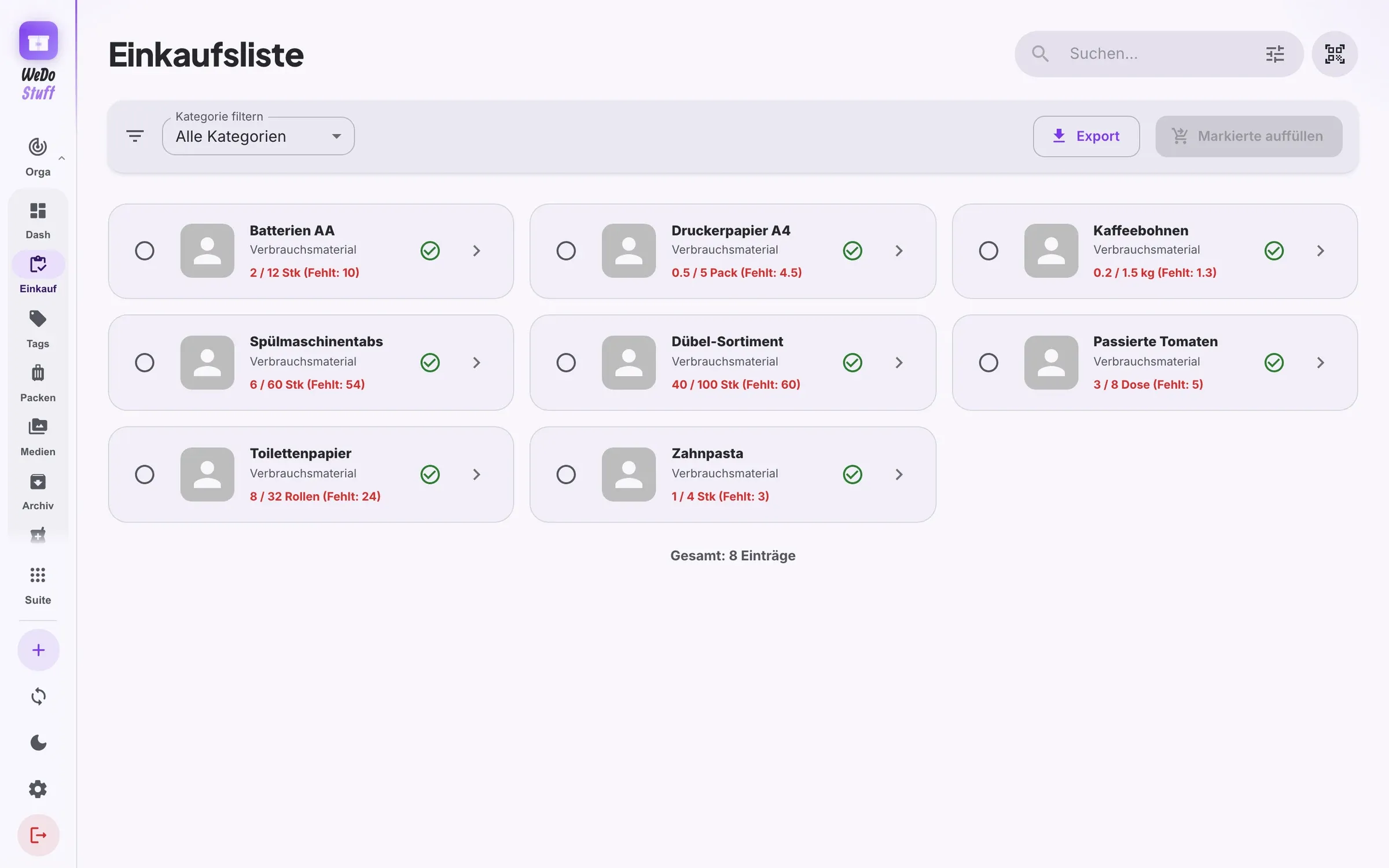1389x868 pixels.
Task: Click the purple plus add button
Action: point(38,650)
